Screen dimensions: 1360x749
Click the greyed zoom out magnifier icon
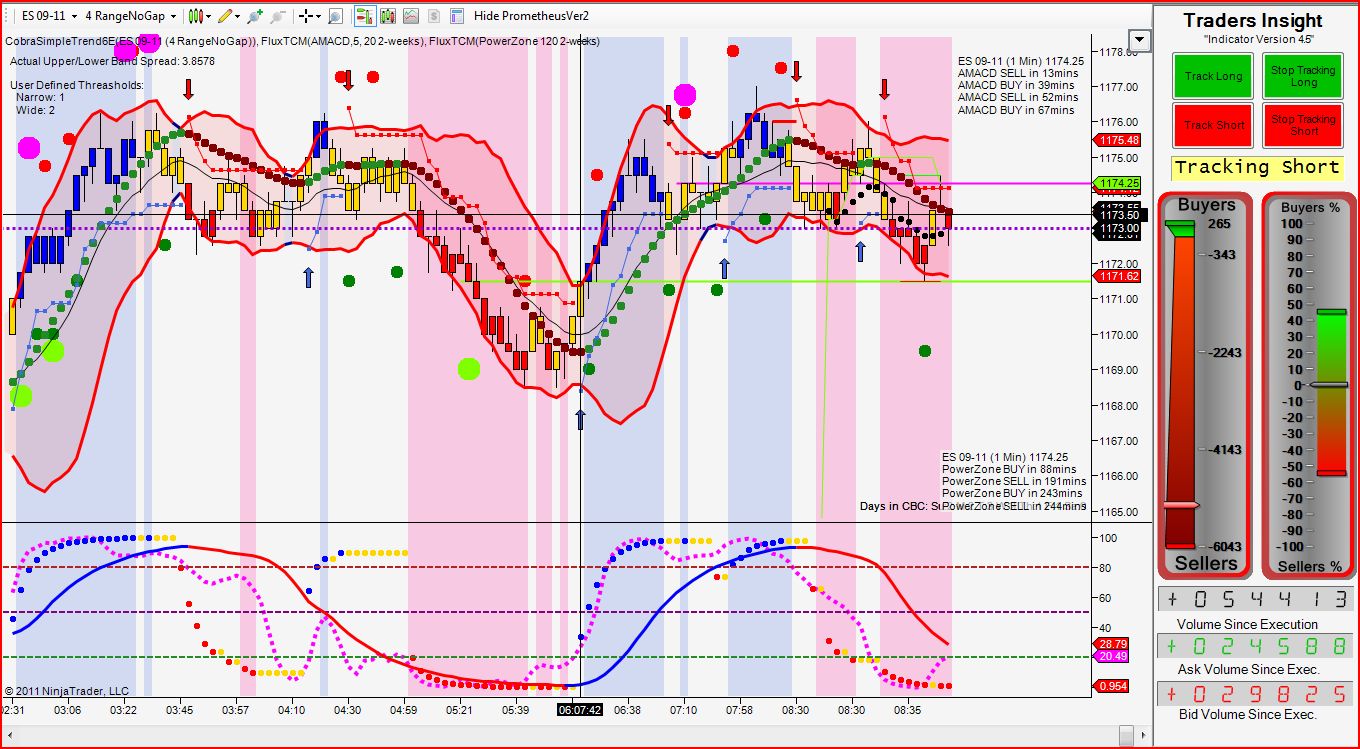point(278,16)
